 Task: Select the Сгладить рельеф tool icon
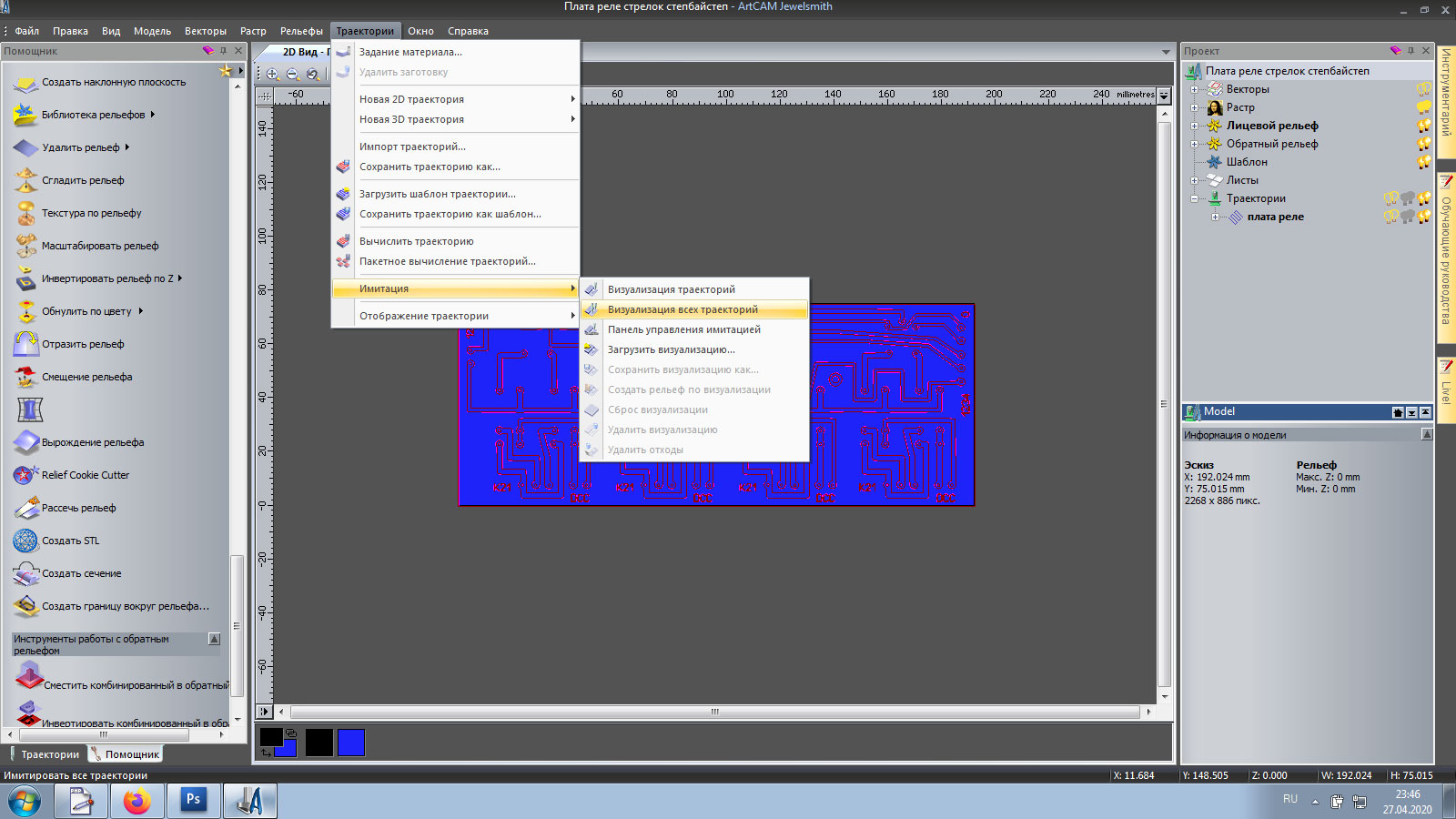click(26, 181)
